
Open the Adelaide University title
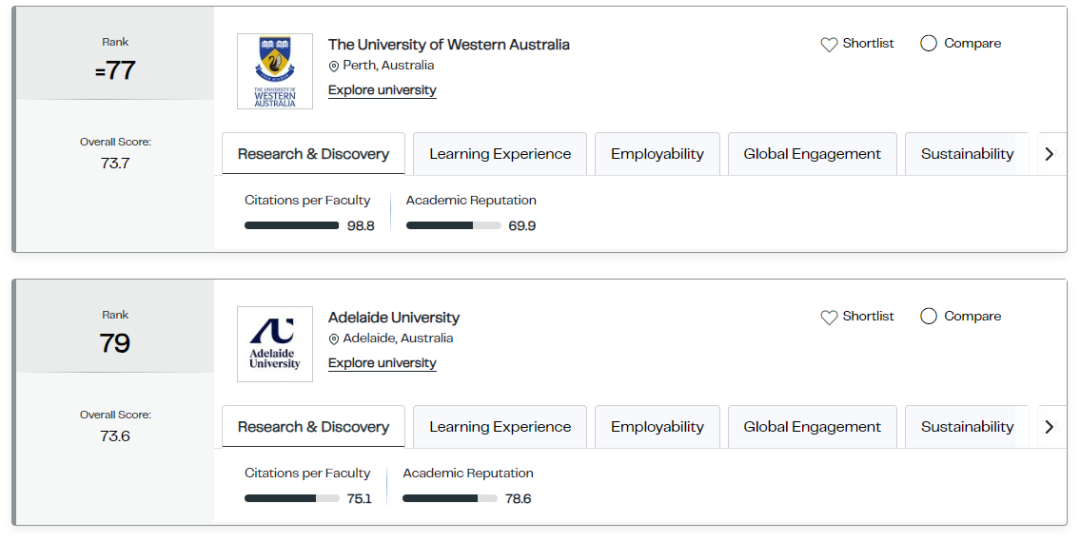[x=393, y=317]
